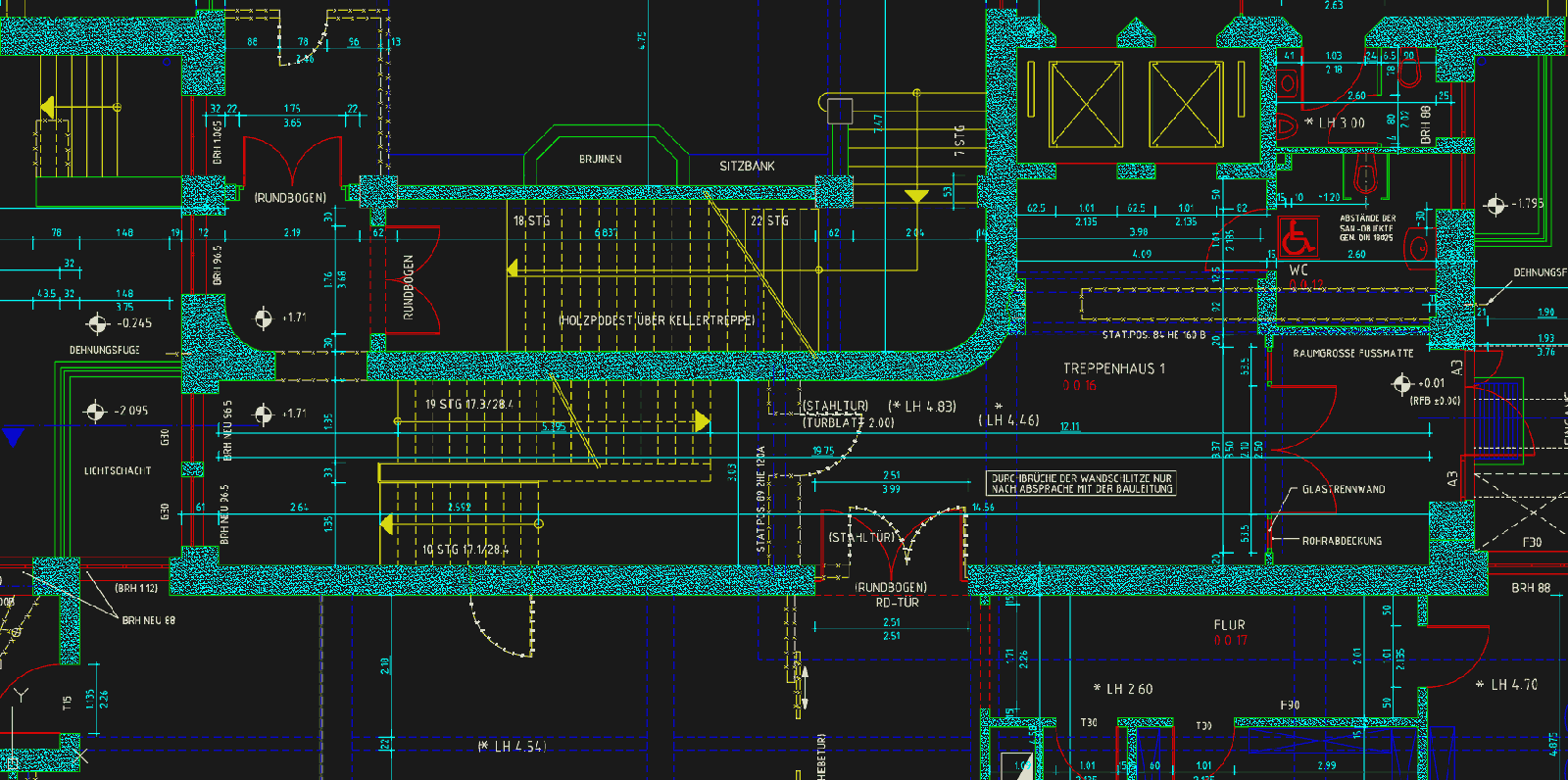Select the ROHRABDECKUNG annotation label

(1342, 541)
